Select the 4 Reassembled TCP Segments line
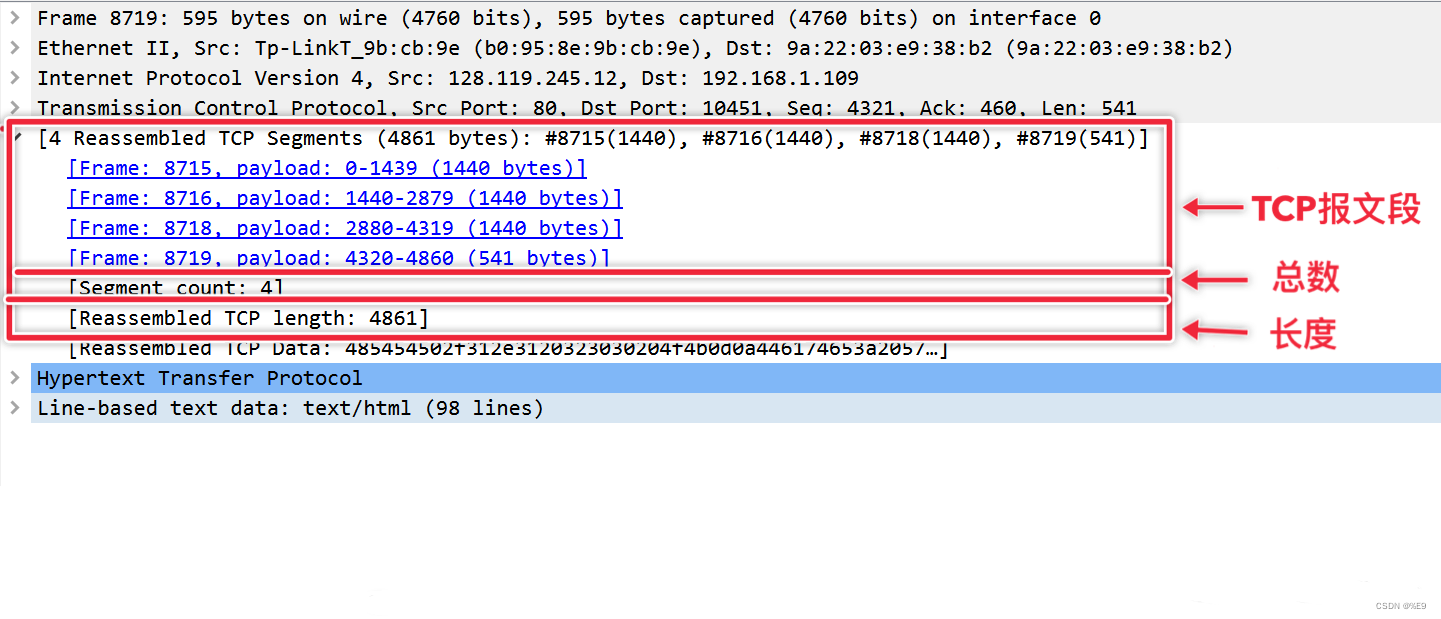The height and width of the screenshot is (619, 1441). (593, 138)
